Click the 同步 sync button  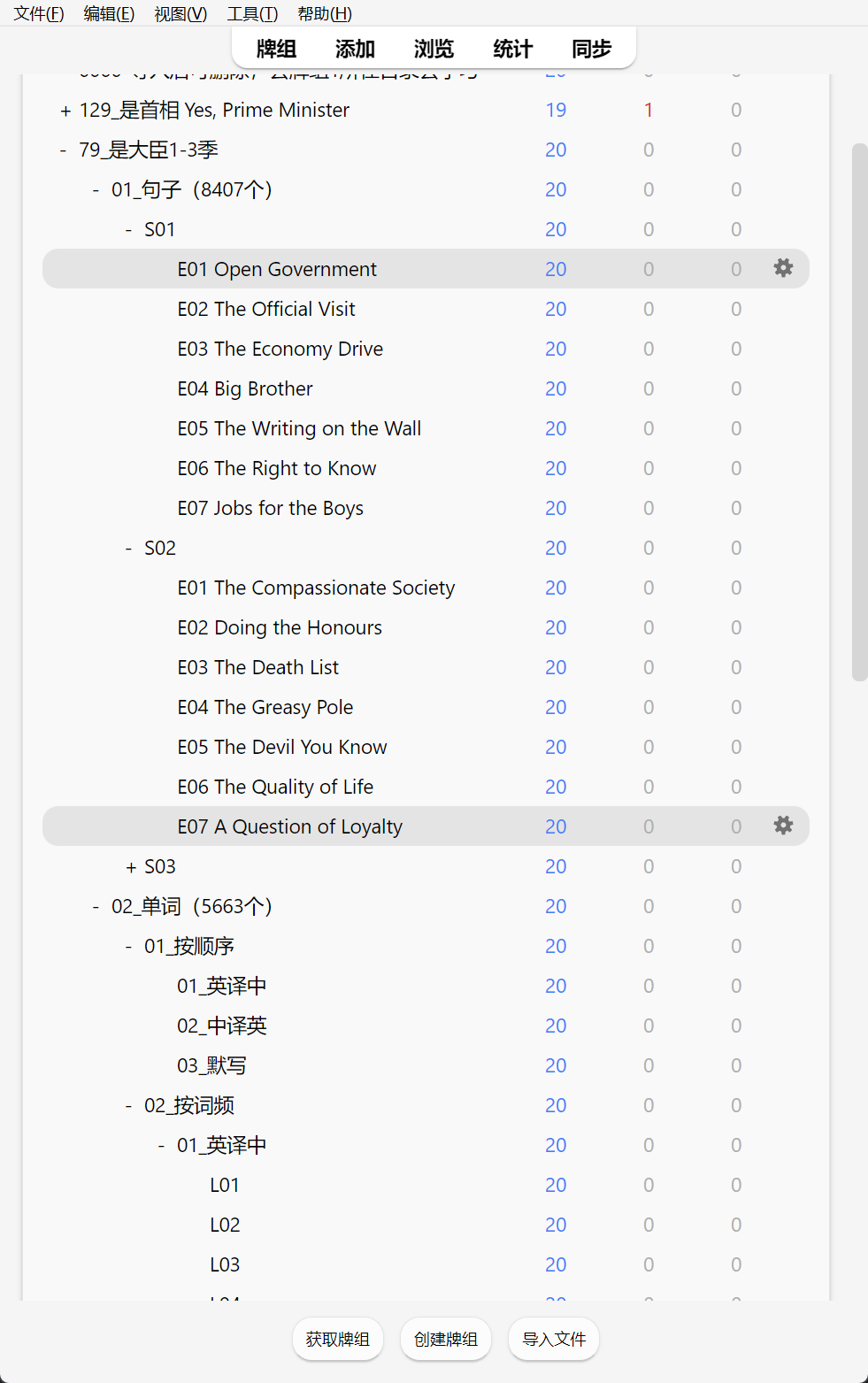coord(591,49)
